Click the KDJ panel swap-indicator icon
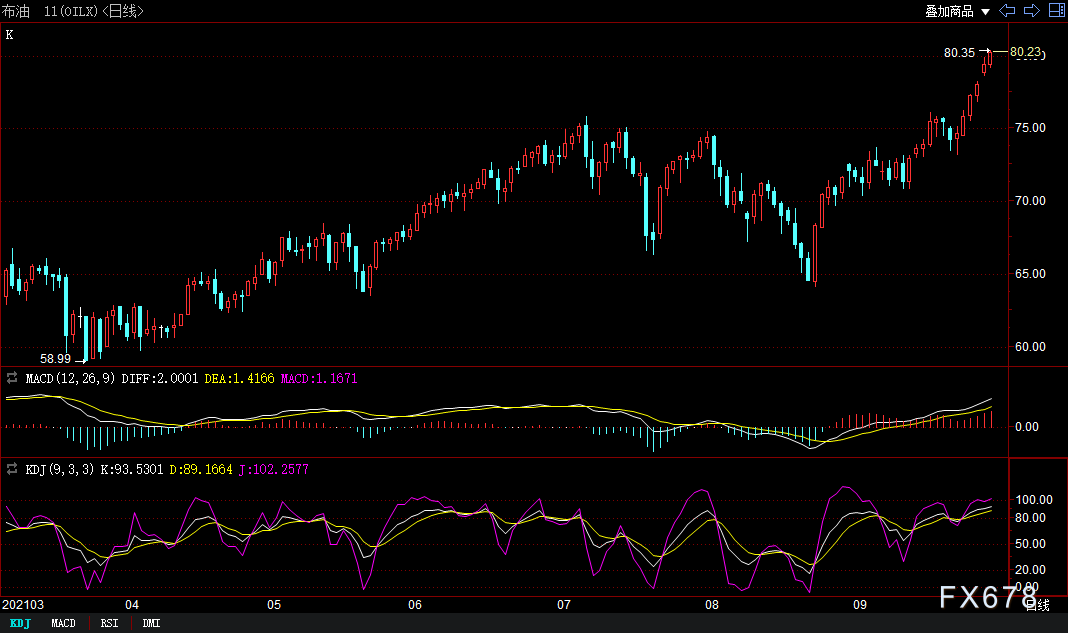Screen dimensions: 1068x633 pos(12,469)
